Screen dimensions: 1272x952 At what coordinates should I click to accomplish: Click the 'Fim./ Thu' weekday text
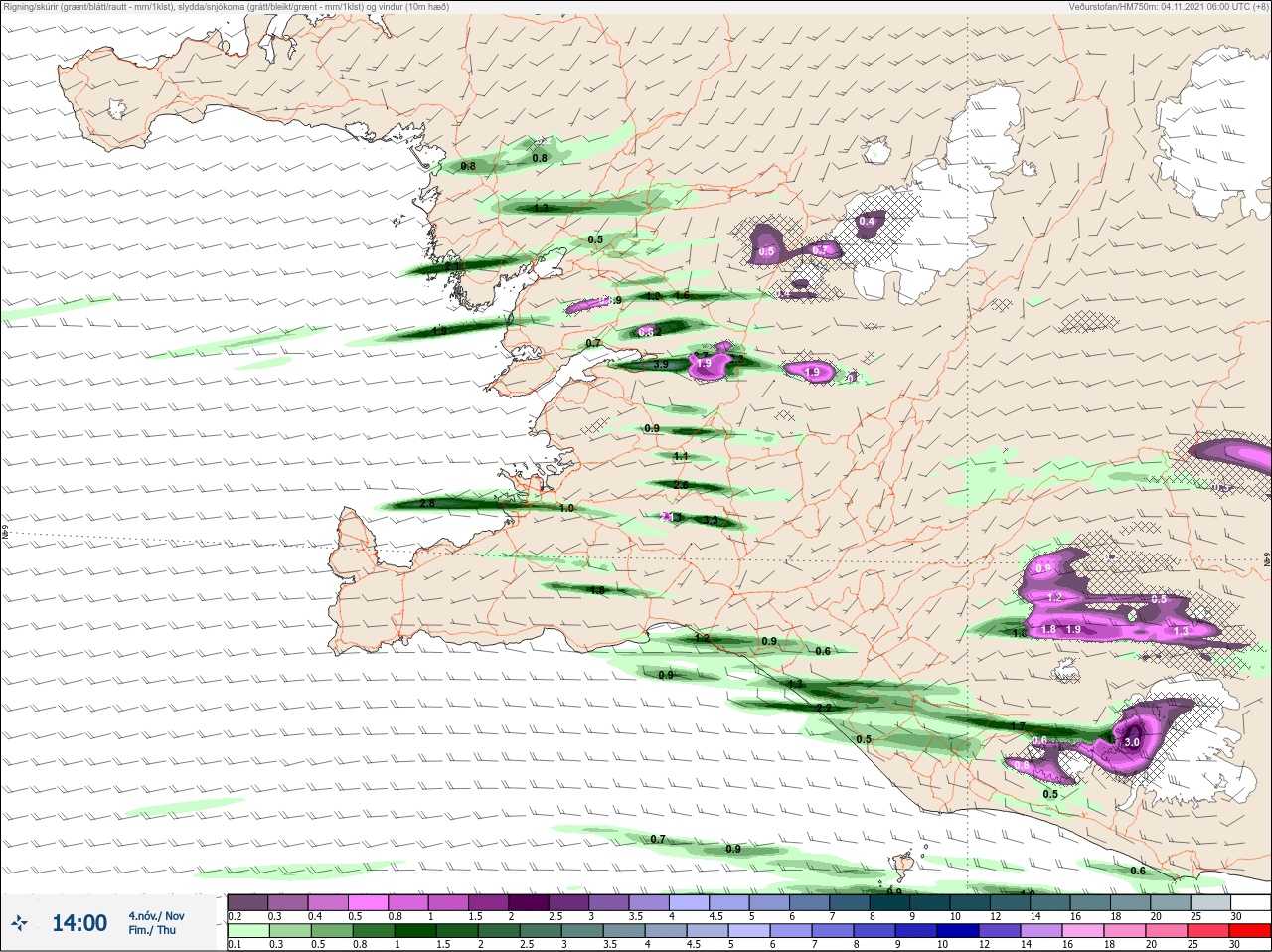tap(152, 930)
